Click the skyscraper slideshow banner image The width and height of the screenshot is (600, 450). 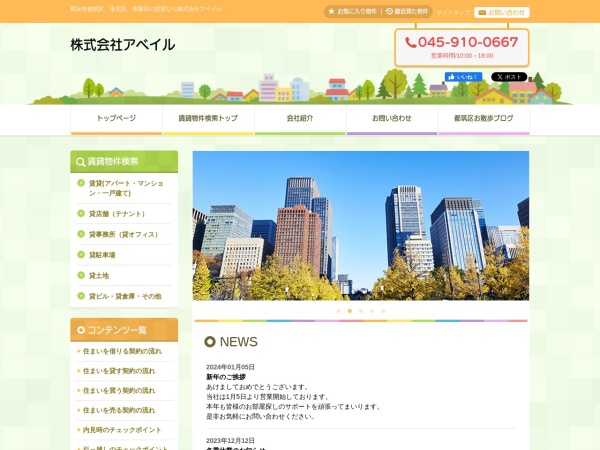361,225
